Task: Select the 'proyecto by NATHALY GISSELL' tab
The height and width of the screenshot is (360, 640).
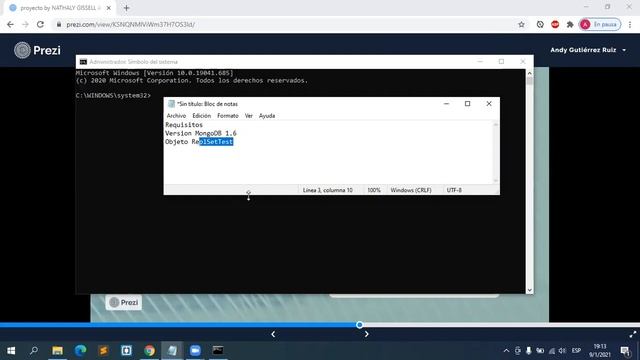Action: [59, 8]
